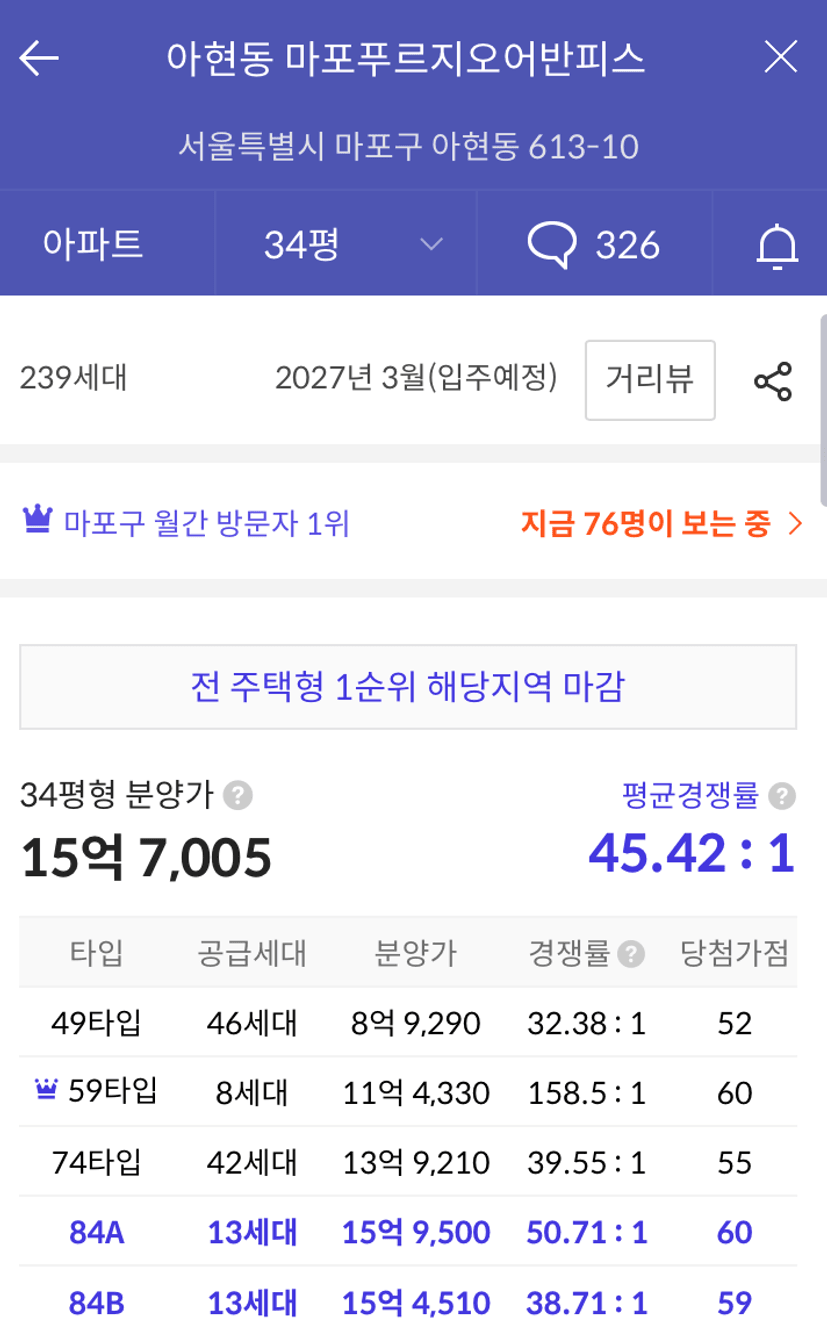
Task: Open help icon next to 평균경쟁률
Action: [x=783, y=796]
